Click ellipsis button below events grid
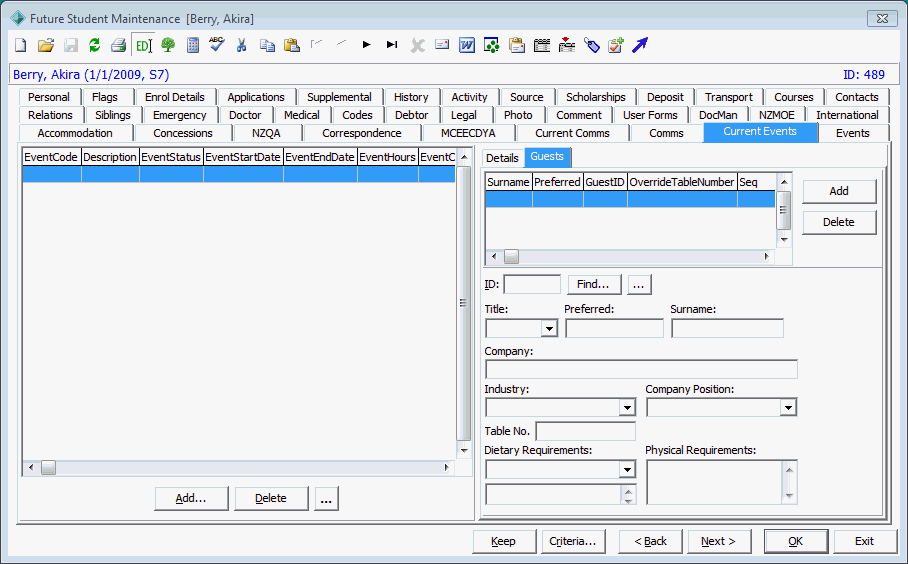This screenshot has width=908, height=564. point(327,498)
